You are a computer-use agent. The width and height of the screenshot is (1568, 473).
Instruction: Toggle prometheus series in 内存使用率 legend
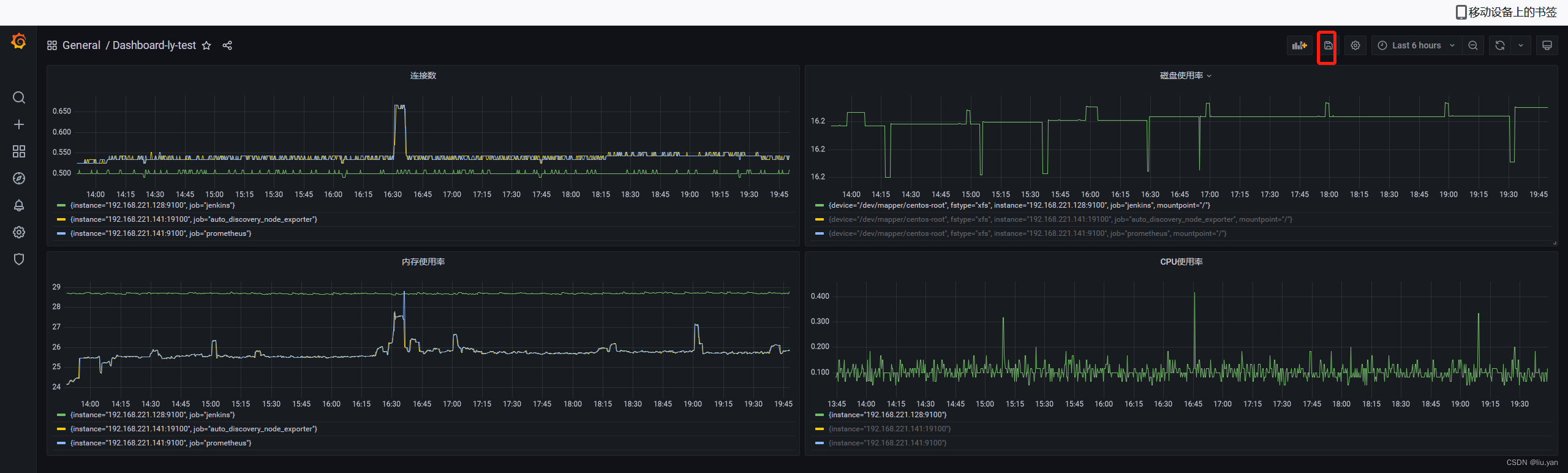160,443
